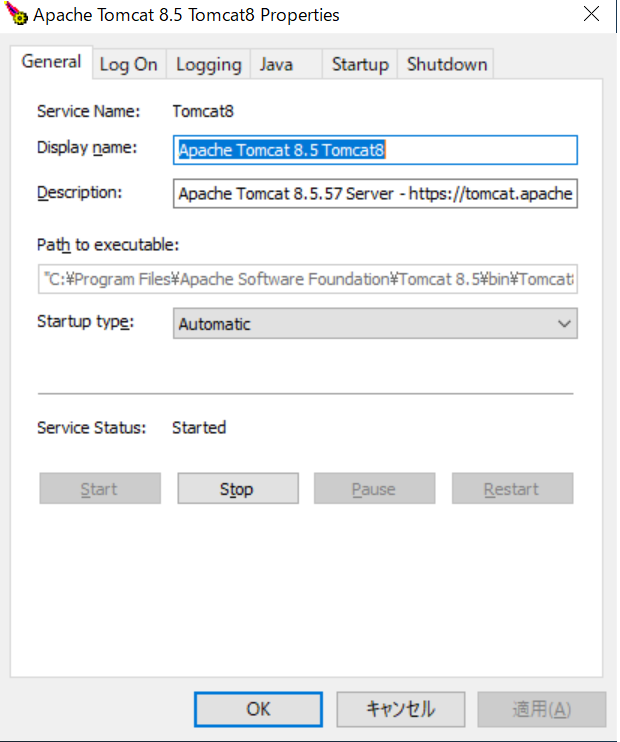Click the Service Status label
Screen dimensions: 620x742
(92, 428)
